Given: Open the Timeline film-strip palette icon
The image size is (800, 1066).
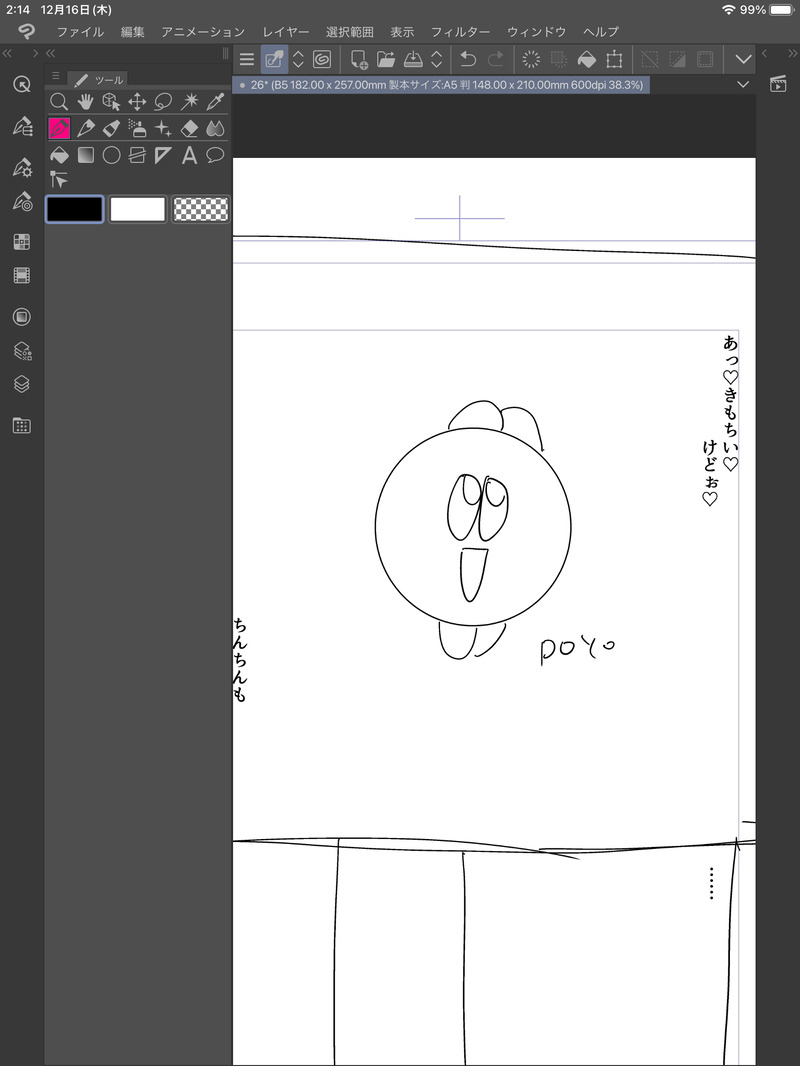Looking at the screenshot, I should click(22, 275).
